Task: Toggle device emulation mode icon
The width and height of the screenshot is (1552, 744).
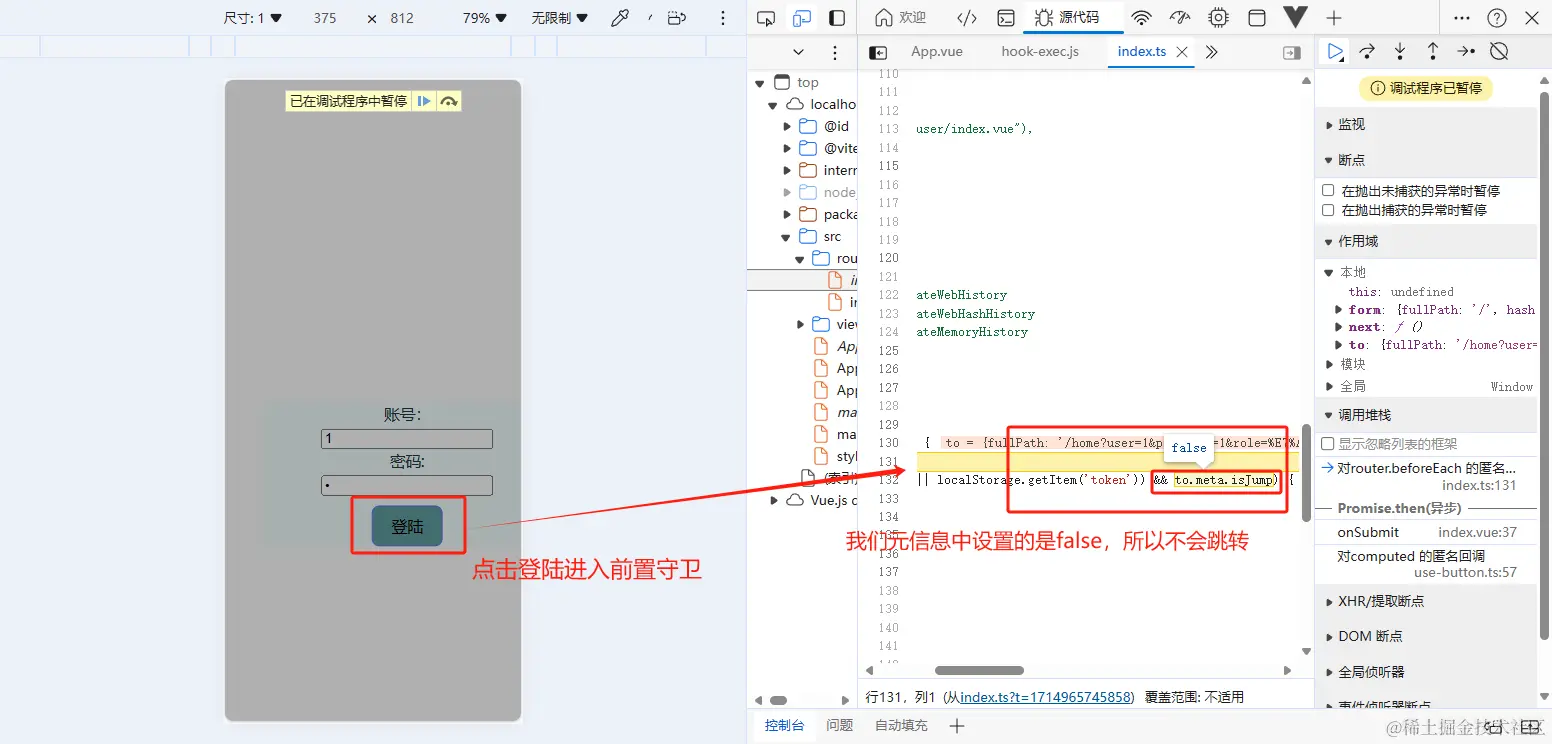Action: click(801, 18)
